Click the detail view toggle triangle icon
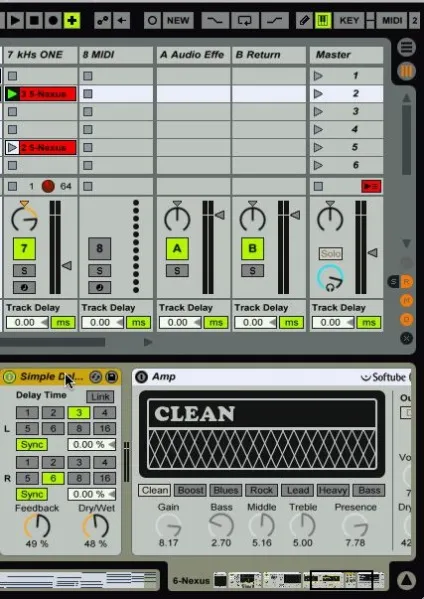Screen dimensions: 424x599 406,580
